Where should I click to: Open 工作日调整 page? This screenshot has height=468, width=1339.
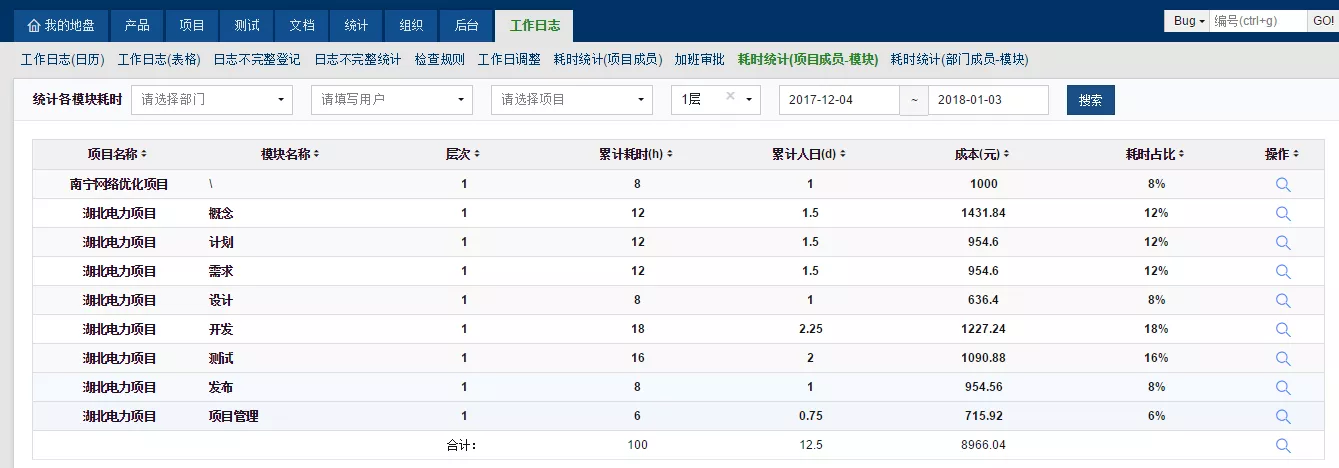509,60
